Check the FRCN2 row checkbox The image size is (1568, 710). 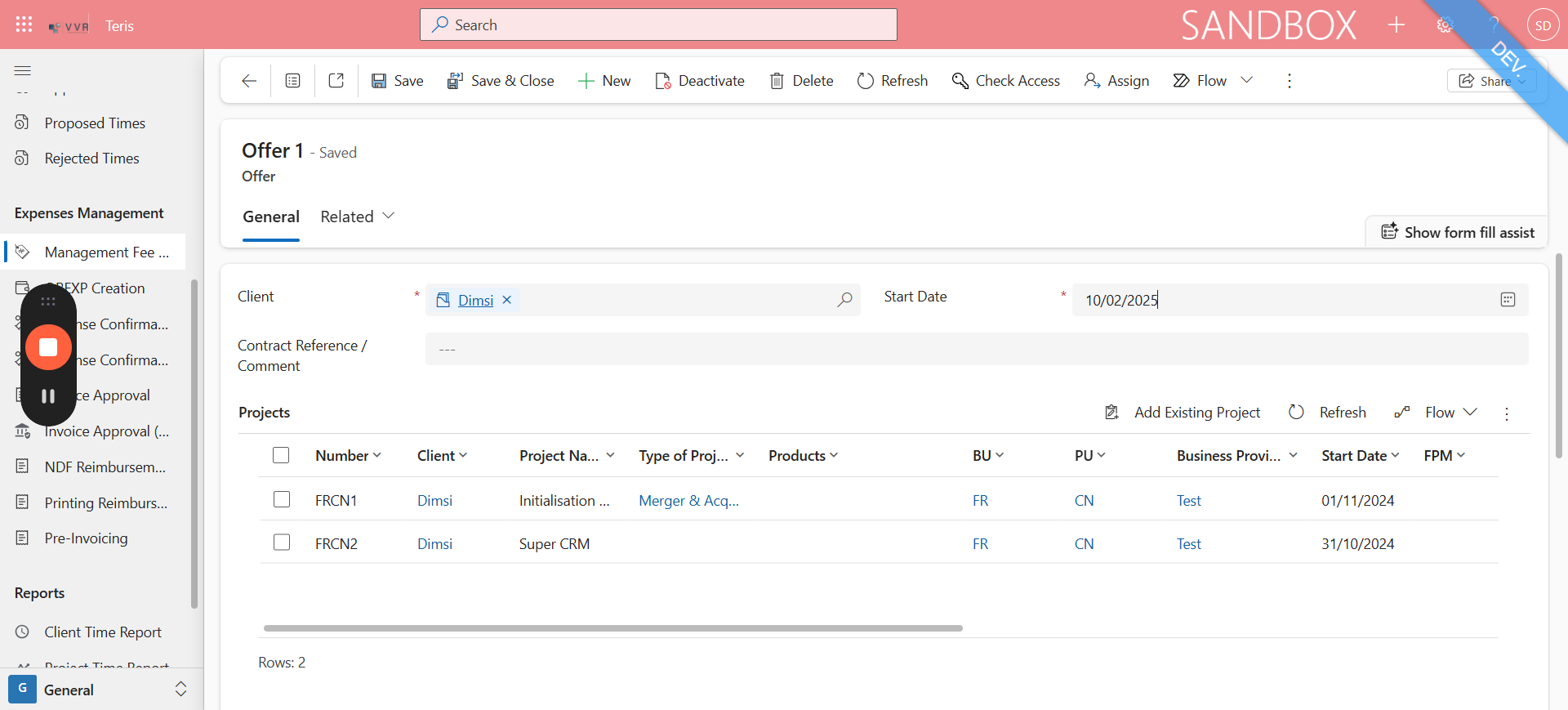[282, 543]
